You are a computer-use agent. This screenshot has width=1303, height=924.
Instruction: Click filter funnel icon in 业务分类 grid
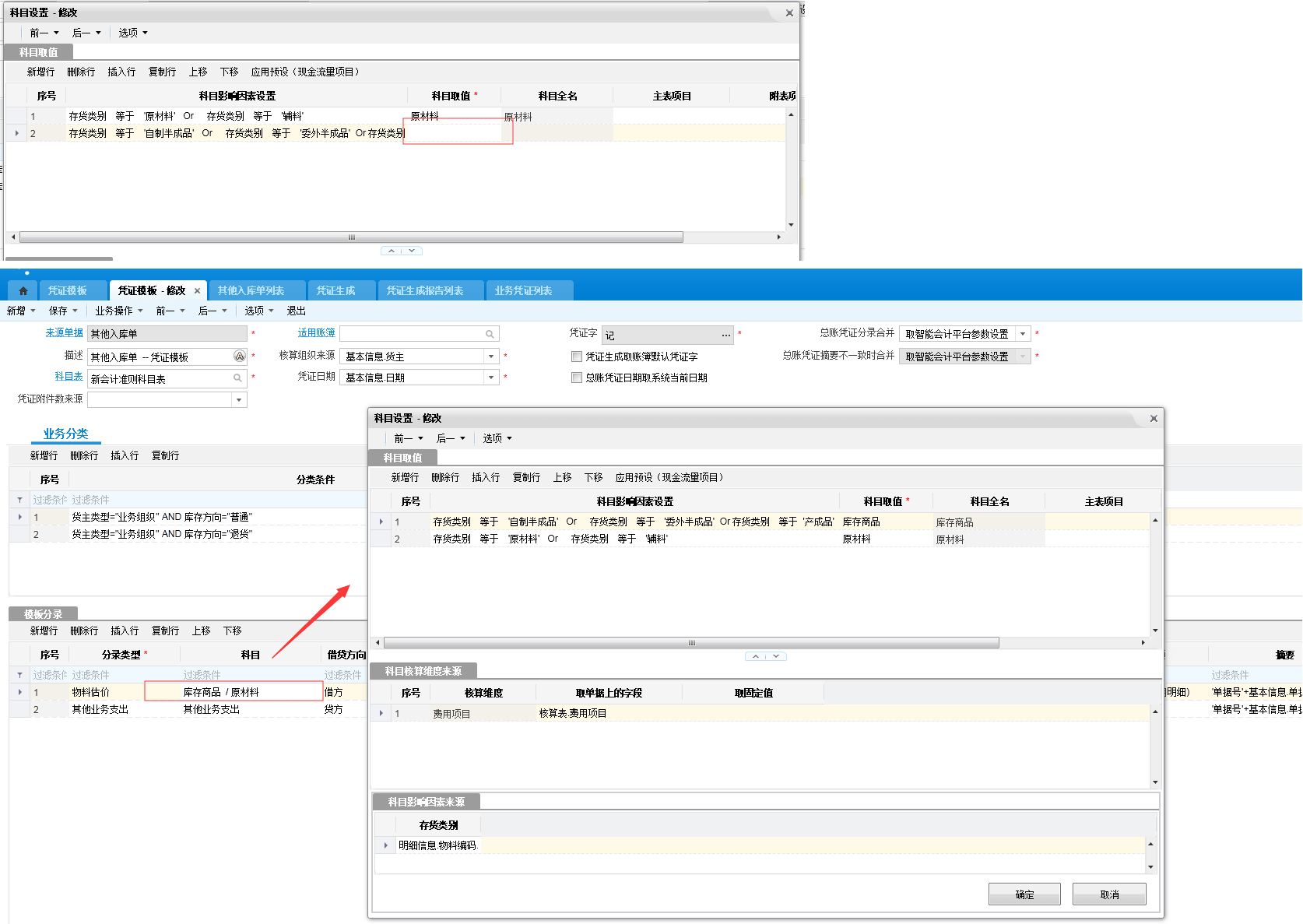point(19,500)
